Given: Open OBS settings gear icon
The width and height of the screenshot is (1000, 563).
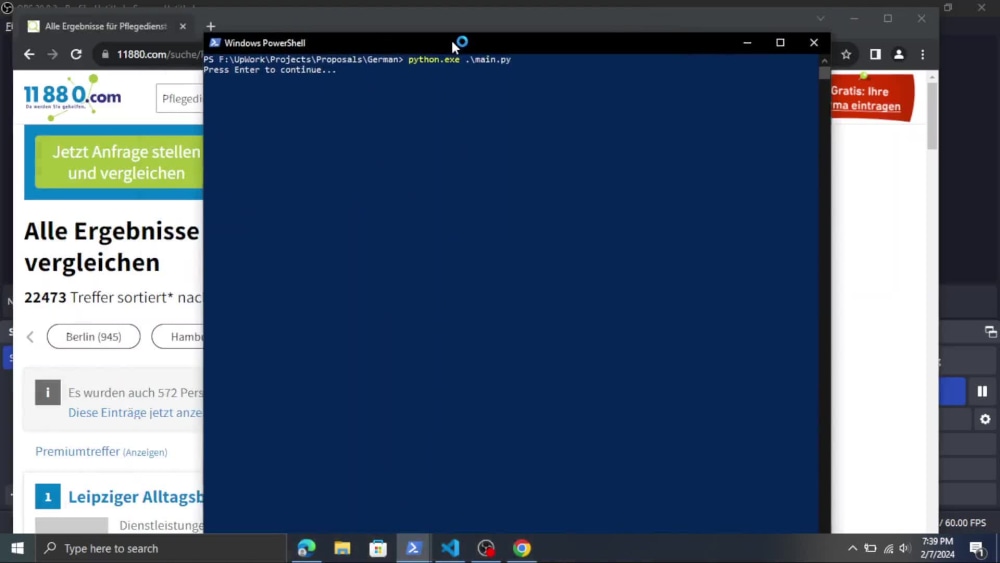Looking at the screenshot, I should click(985, 419).
